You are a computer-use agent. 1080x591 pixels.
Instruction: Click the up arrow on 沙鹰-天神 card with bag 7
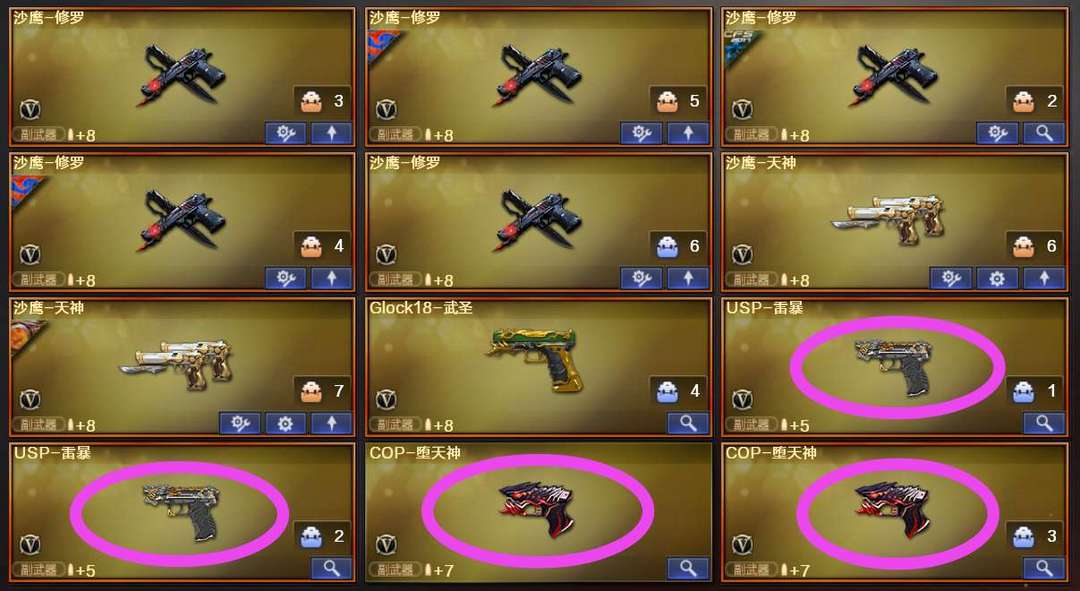click(x=332, y=423)
